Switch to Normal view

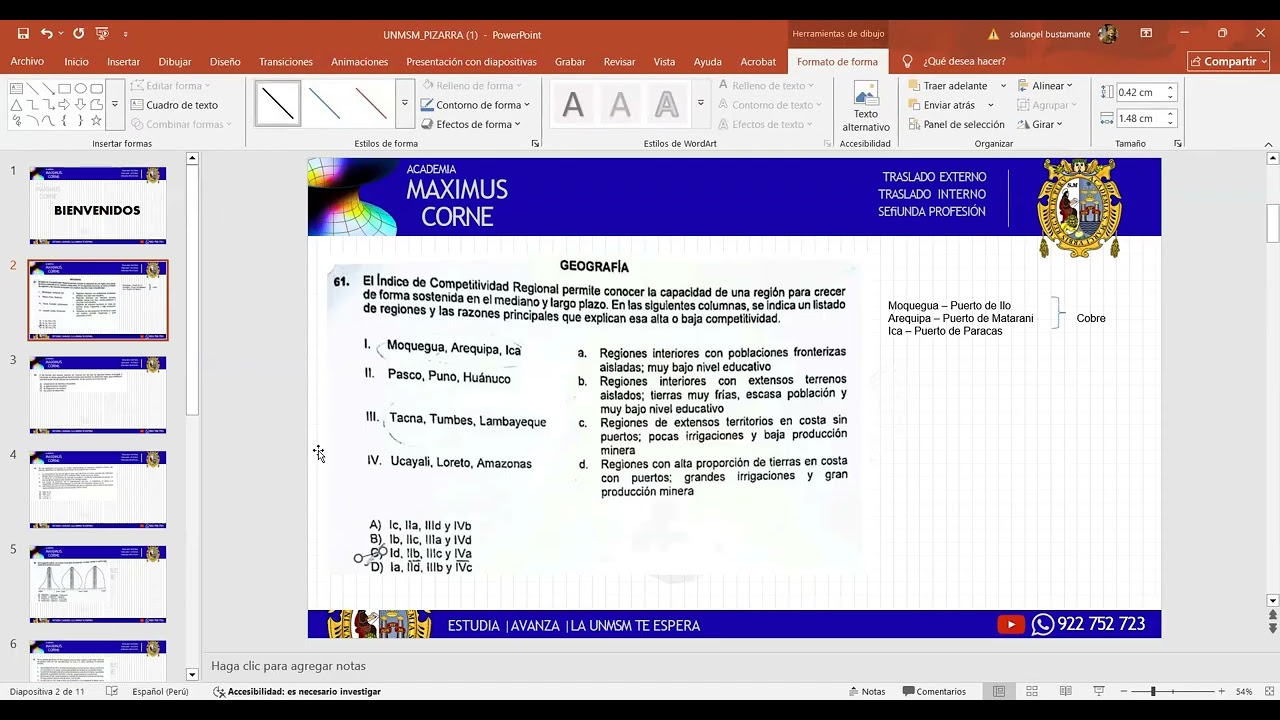(x=999, y=692)
